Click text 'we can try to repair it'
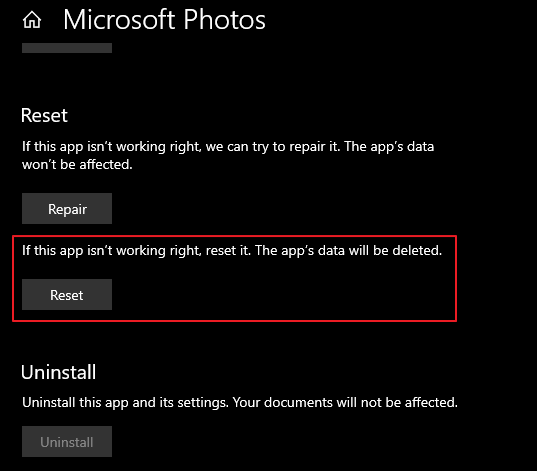 [x=273, y=147]
